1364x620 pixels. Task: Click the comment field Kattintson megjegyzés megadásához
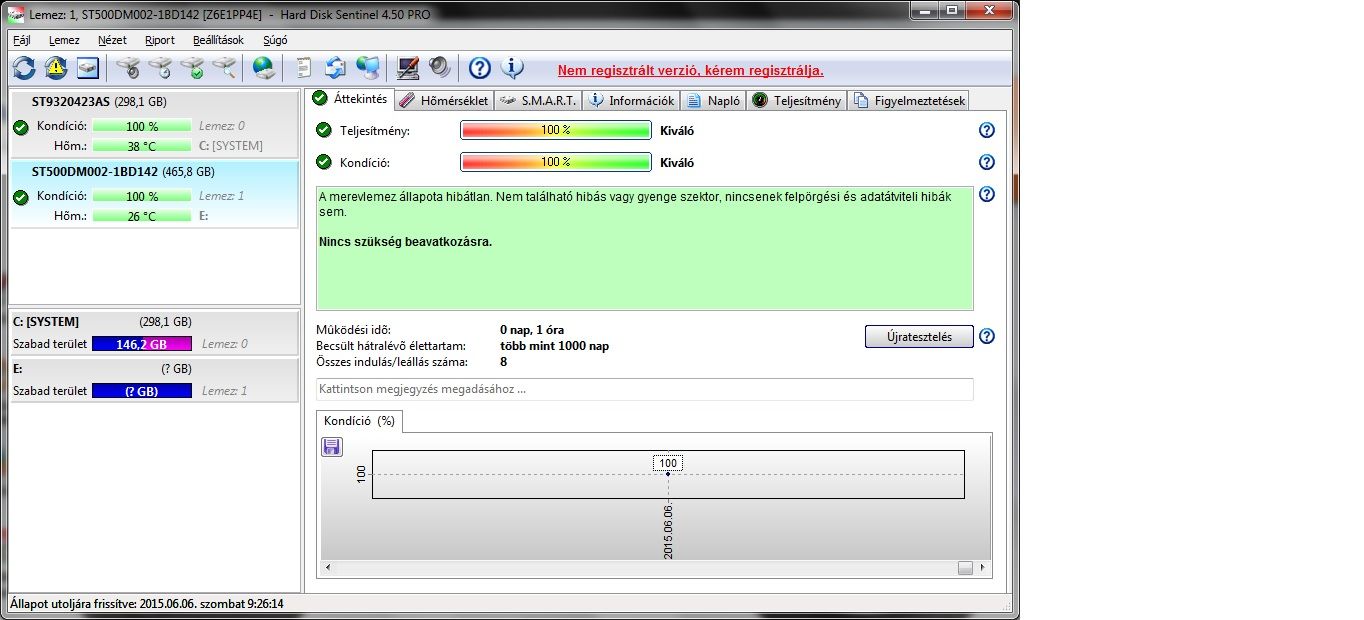645,389
